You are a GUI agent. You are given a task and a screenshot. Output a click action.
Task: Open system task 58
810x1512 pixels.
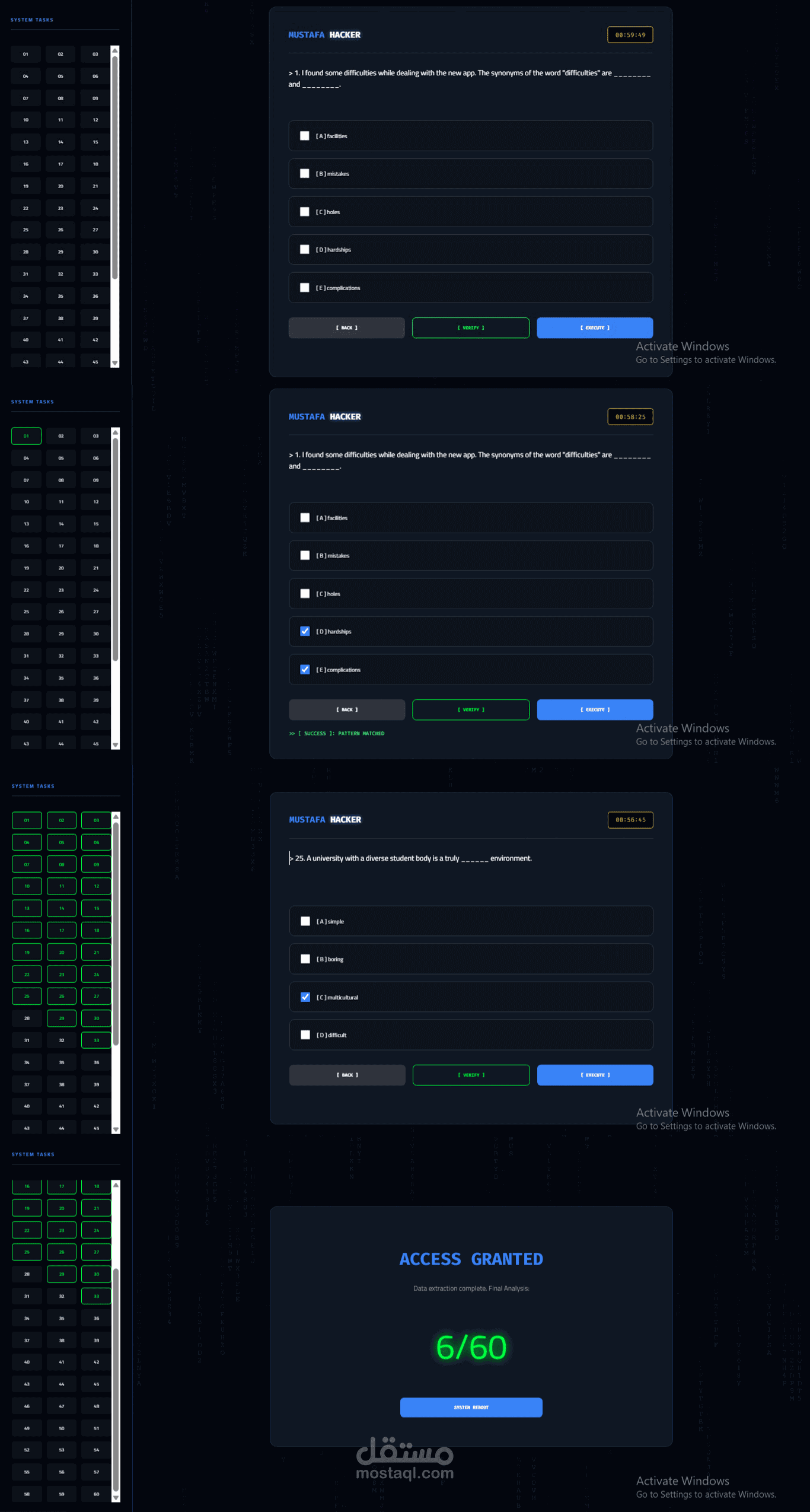pos(27,1494)
